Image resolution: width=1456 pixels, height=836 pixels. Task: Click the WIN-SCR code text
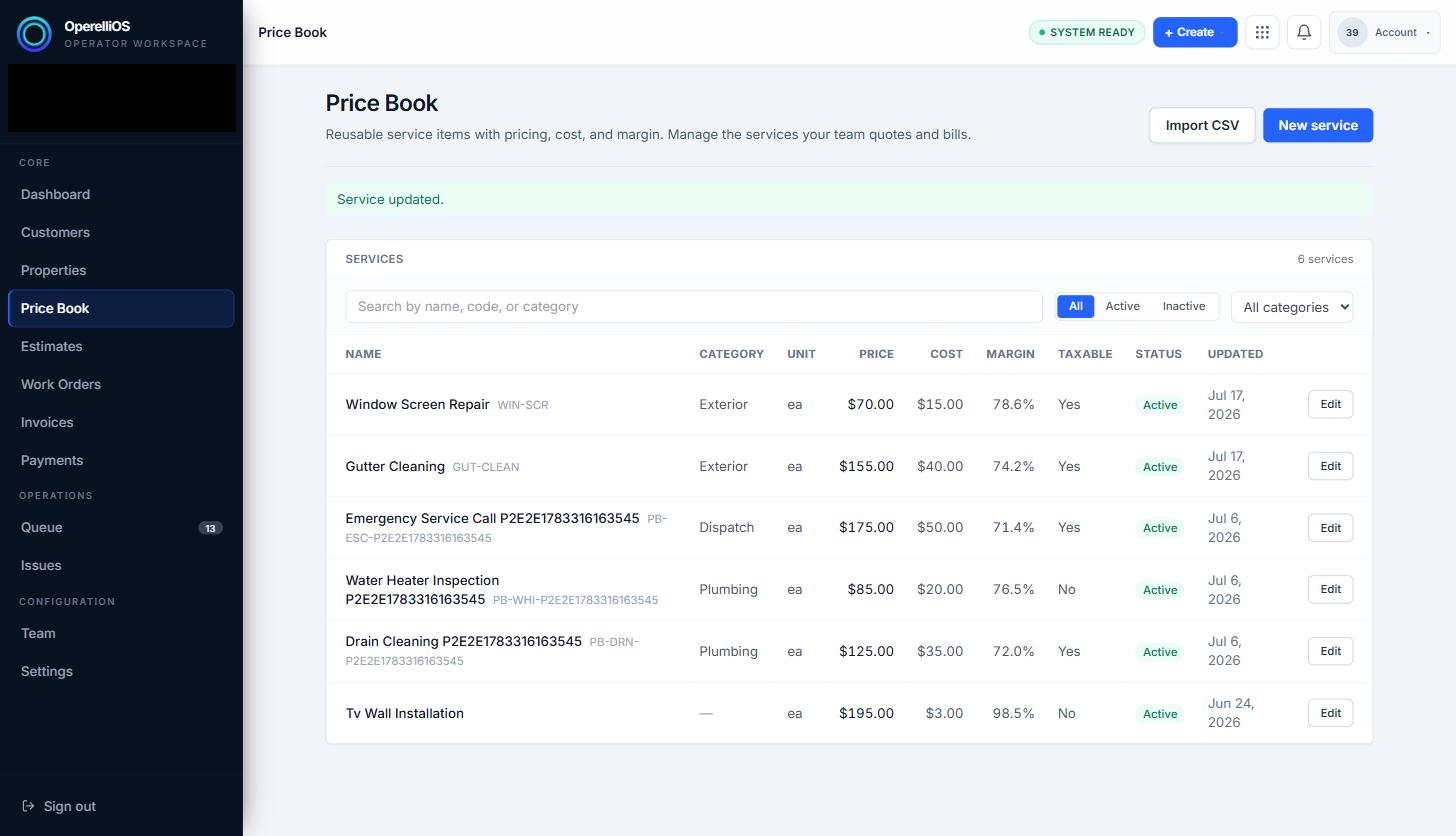tap(523, 405)
